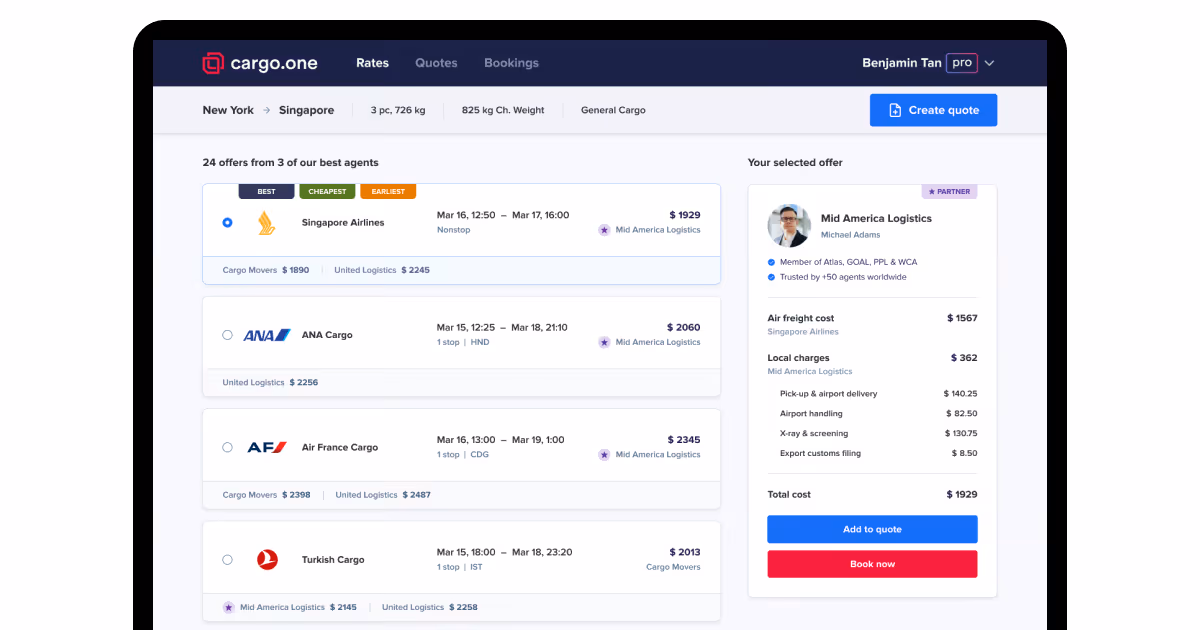Viewport: 1200px width, 630px height.
Task: Click the pro badge beside Benjamin Tan
Action: (961, 63)
